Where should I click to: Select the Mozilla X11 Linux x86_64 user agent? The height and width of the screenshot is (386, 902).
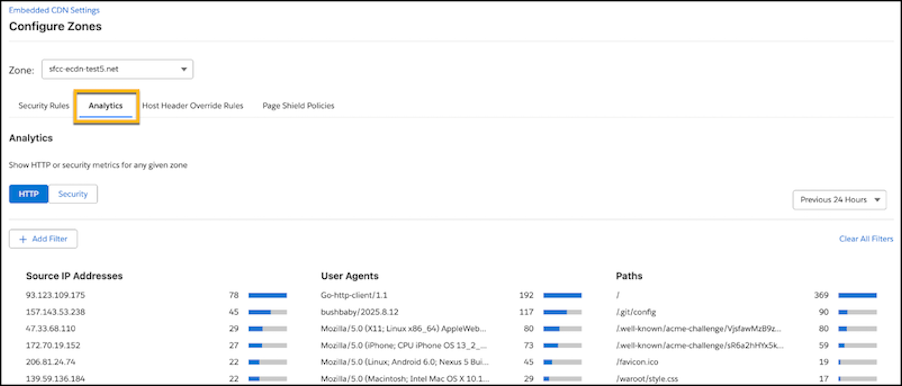[404, 328]
